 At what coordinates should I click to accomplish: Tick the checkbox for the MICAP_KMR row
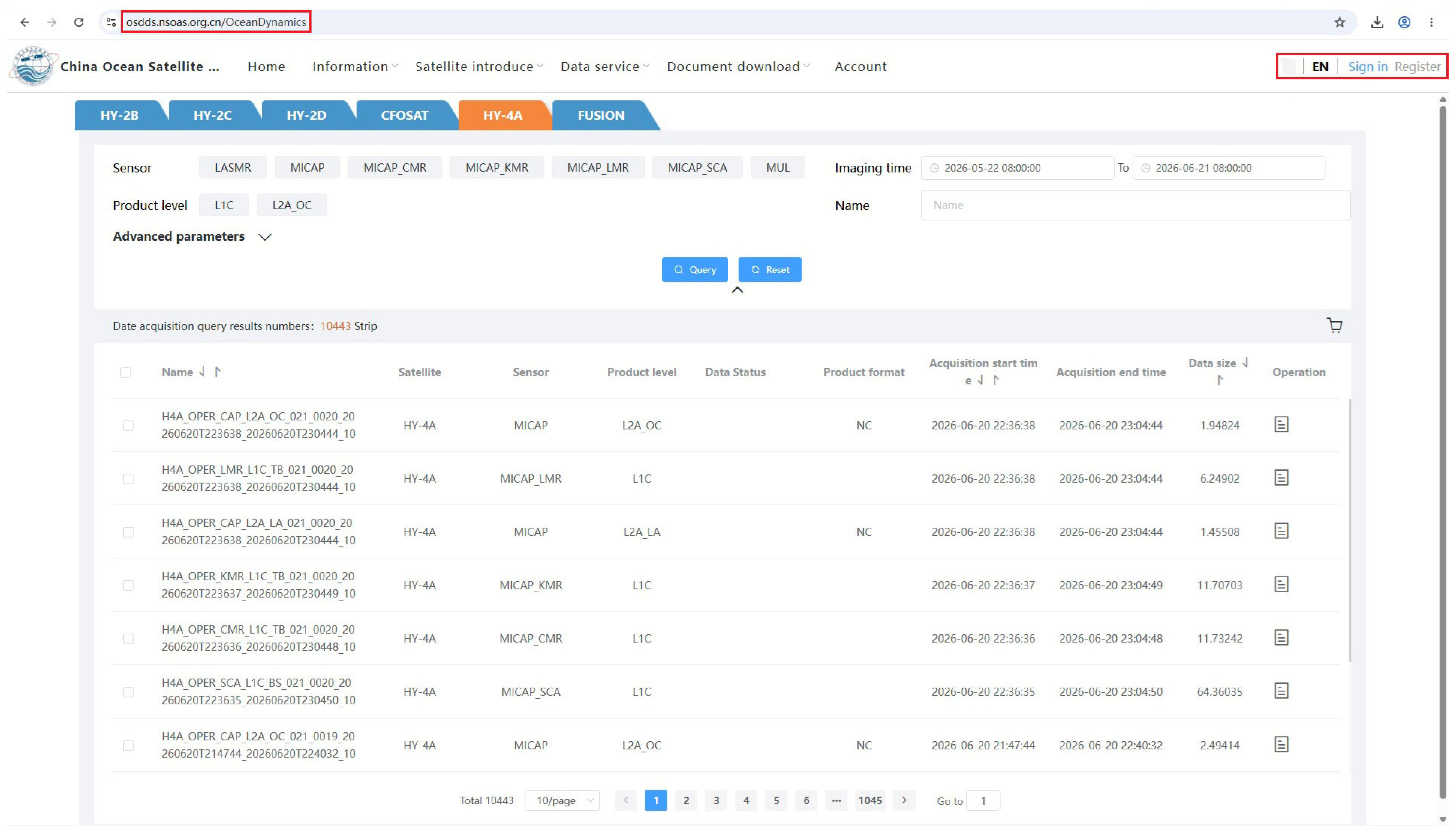pyautogui.click(x=128, y=585)
